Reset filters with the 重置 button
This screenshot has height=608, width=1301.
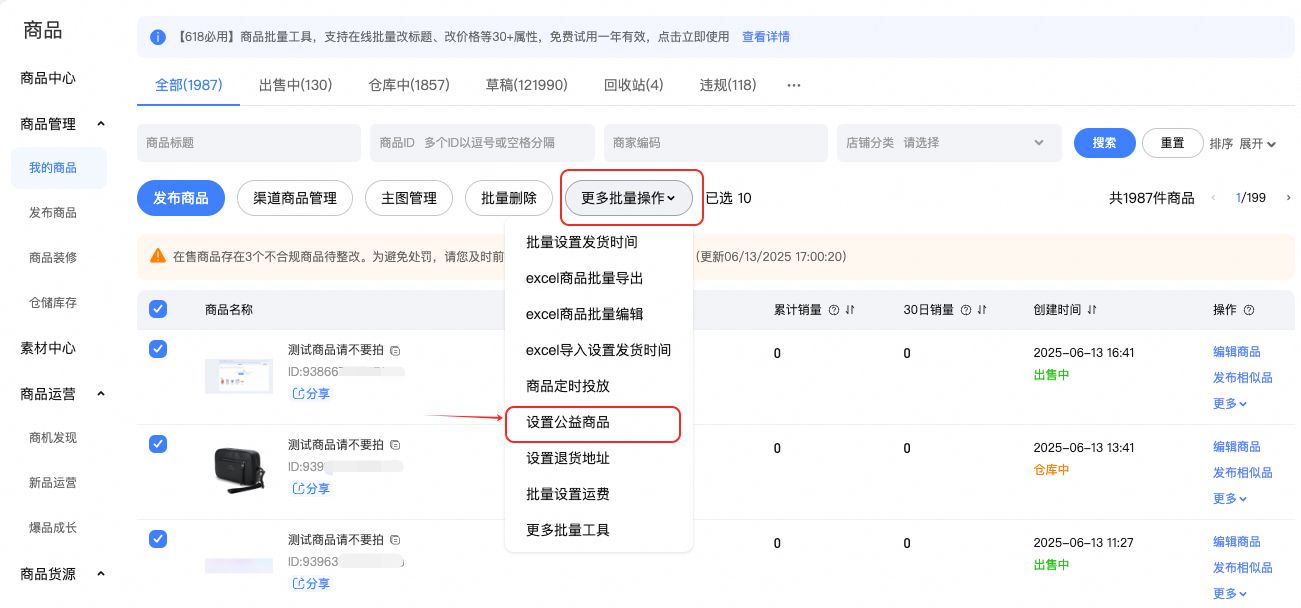tap(1172, 143)
